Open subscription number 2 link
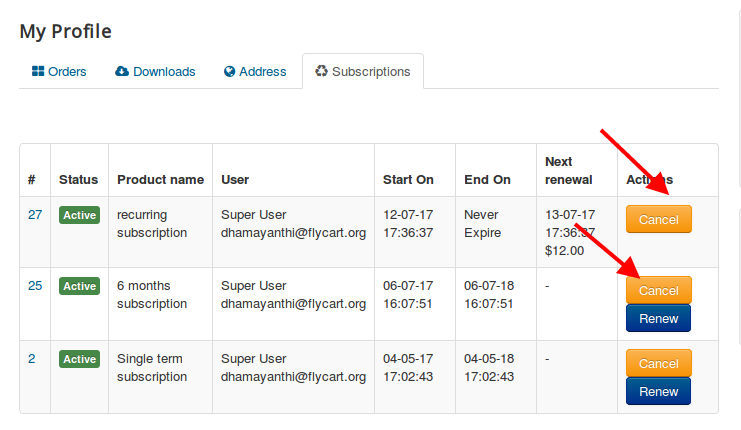This screenshot has height=430, width=741. click(32, 359)
